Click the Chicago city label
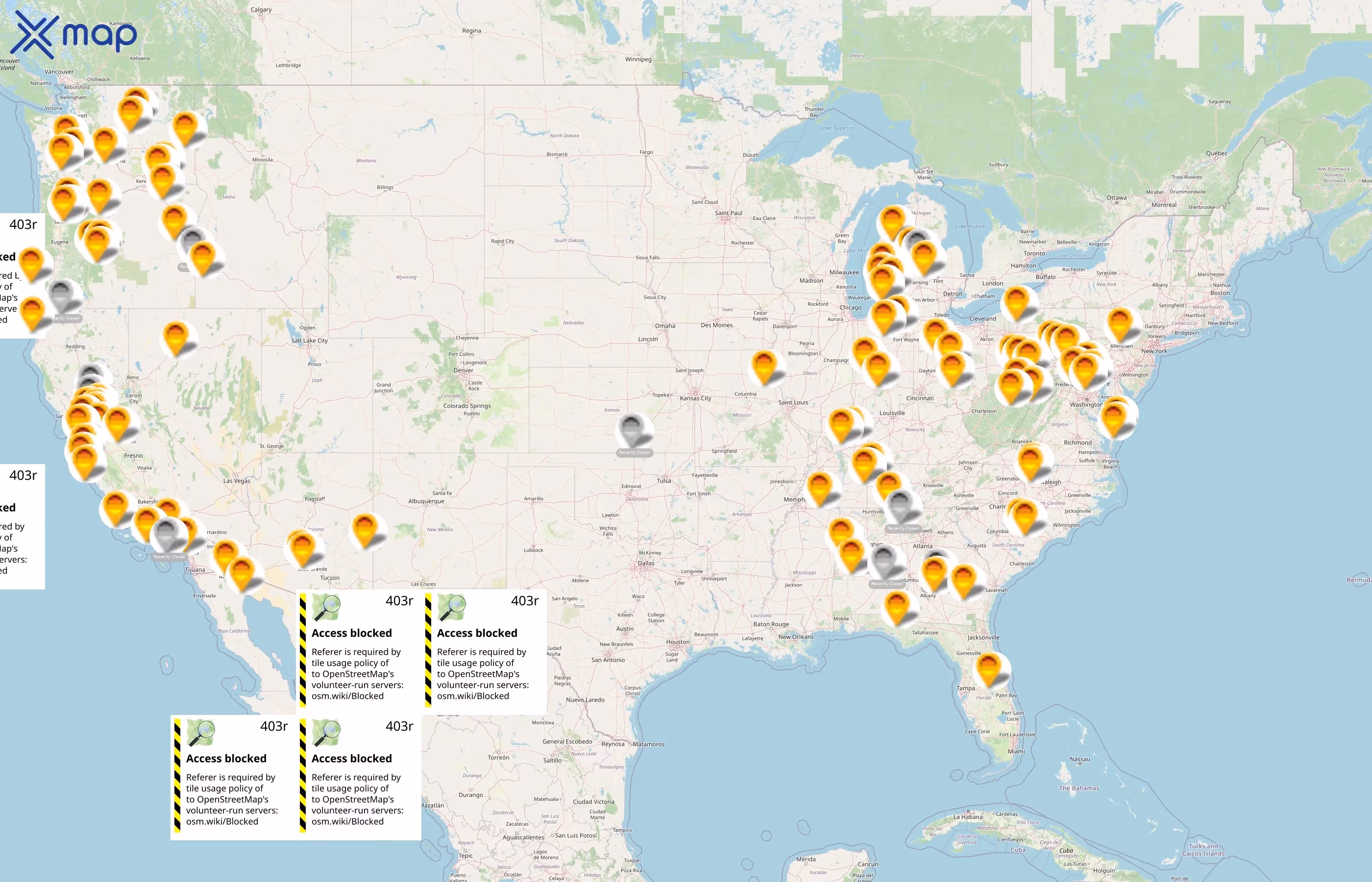This screenshot has height=882, width=1372. (850, 308)
